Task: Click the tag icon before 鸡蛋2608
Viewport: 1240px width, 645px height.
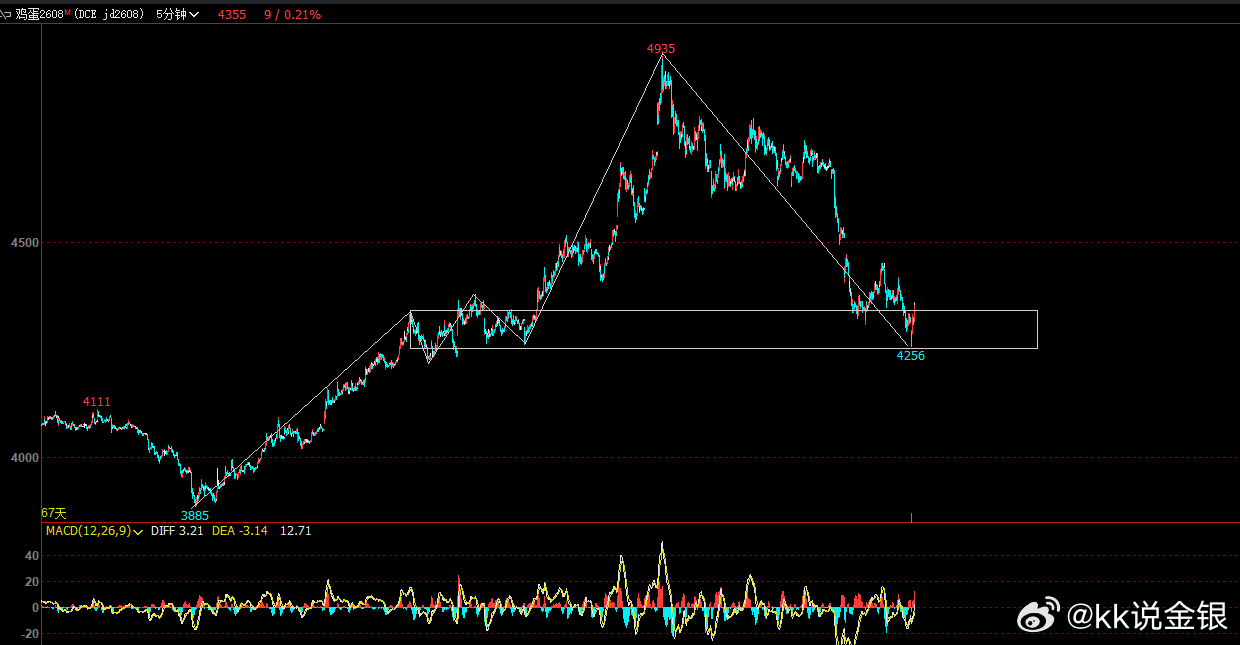Action: coord(6,15)
